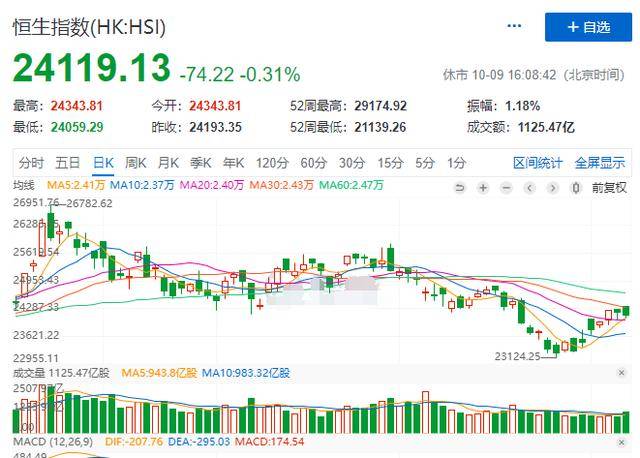Open 区间统计 range statistics
The image size is (640, 458).
[x=538, y=163]
